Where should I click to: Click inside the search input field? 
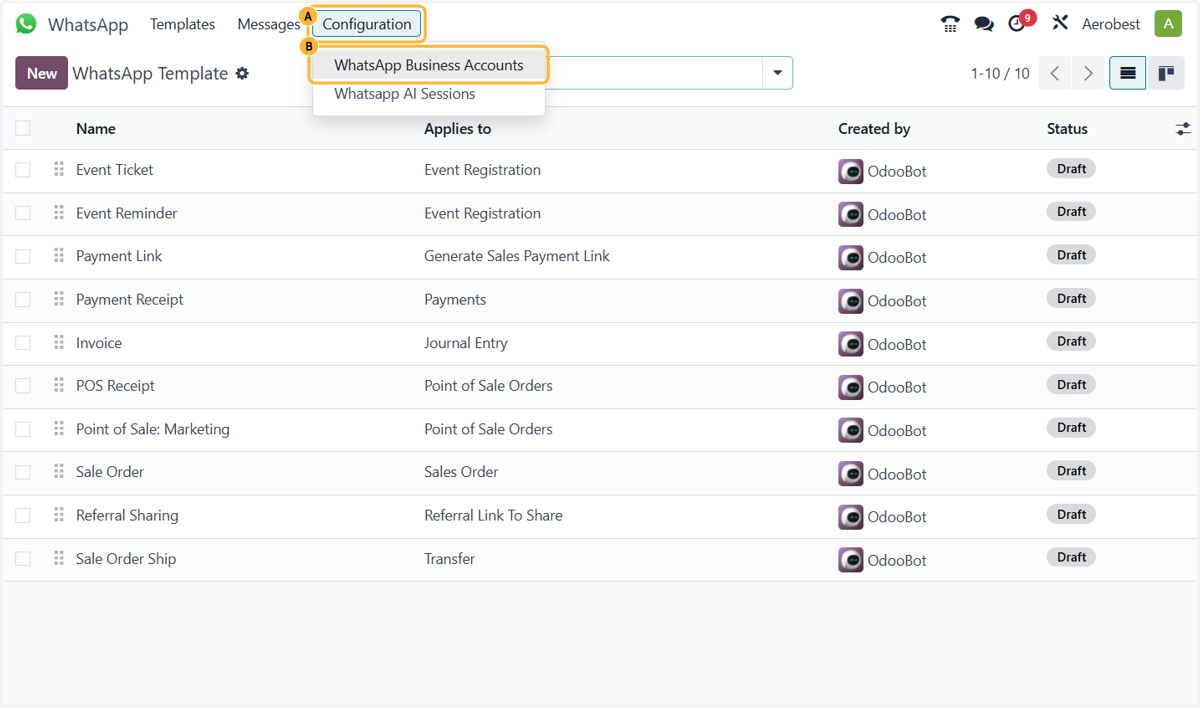[654, 73]
